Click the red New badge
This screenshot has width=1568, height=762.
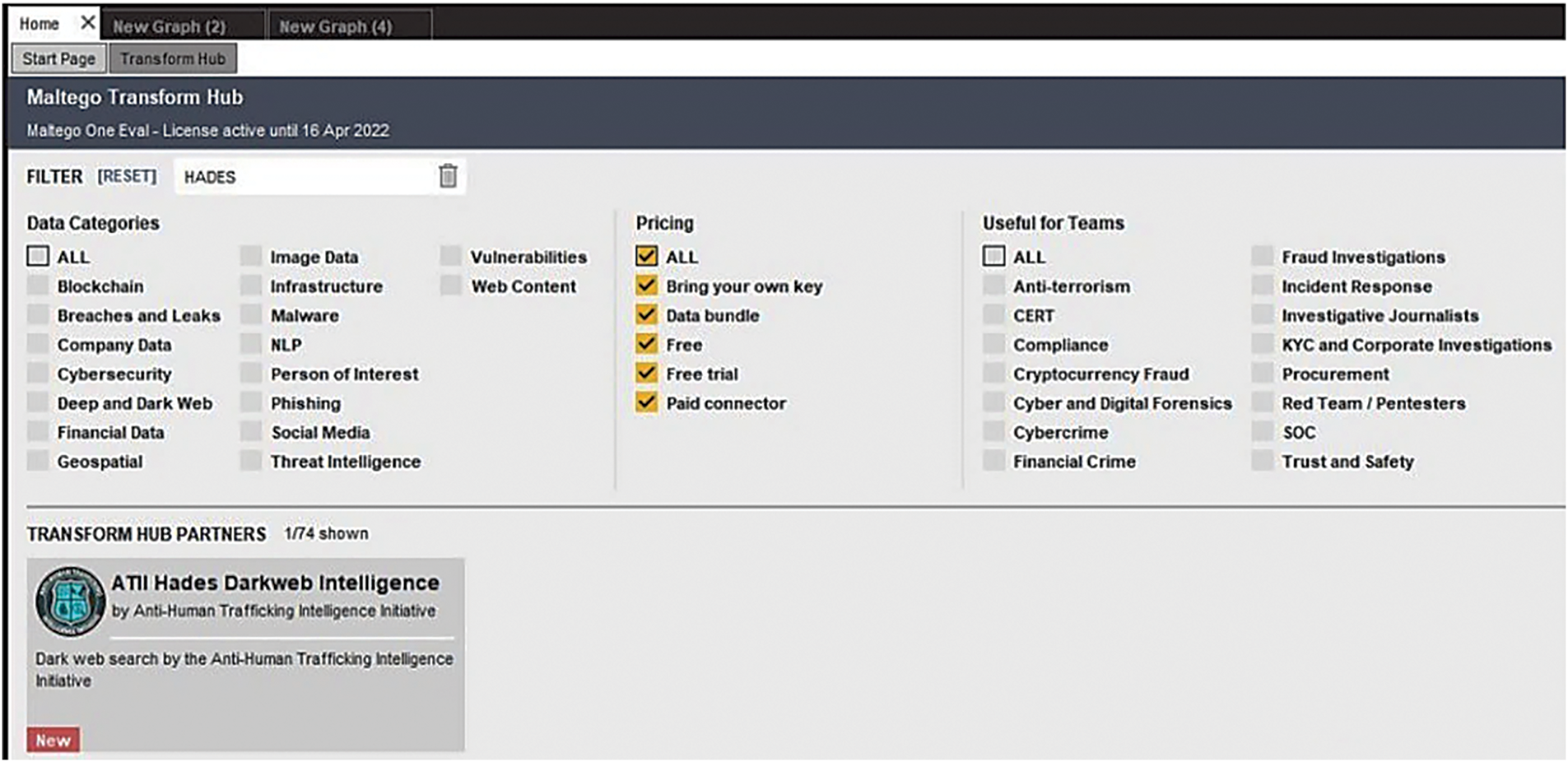pos(54,740)
